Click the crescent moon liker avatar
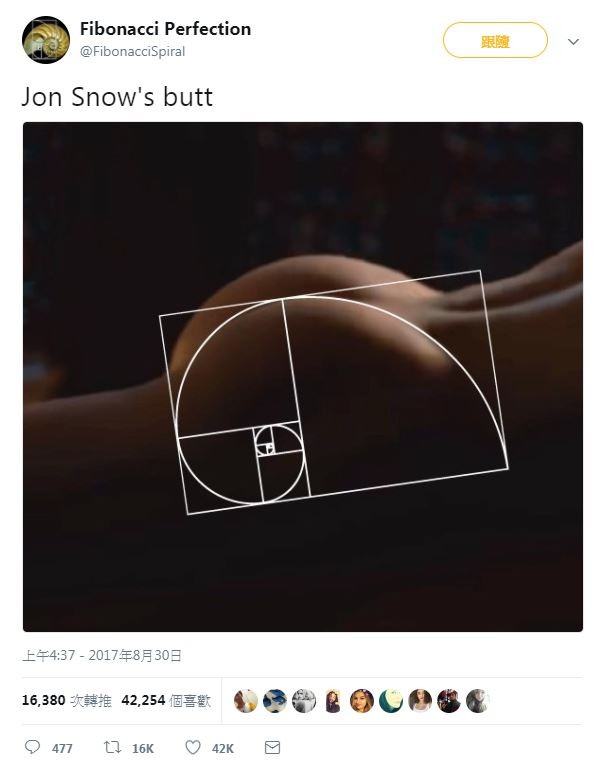The height and width of the screenshot is (774, 604). [391, 701]
